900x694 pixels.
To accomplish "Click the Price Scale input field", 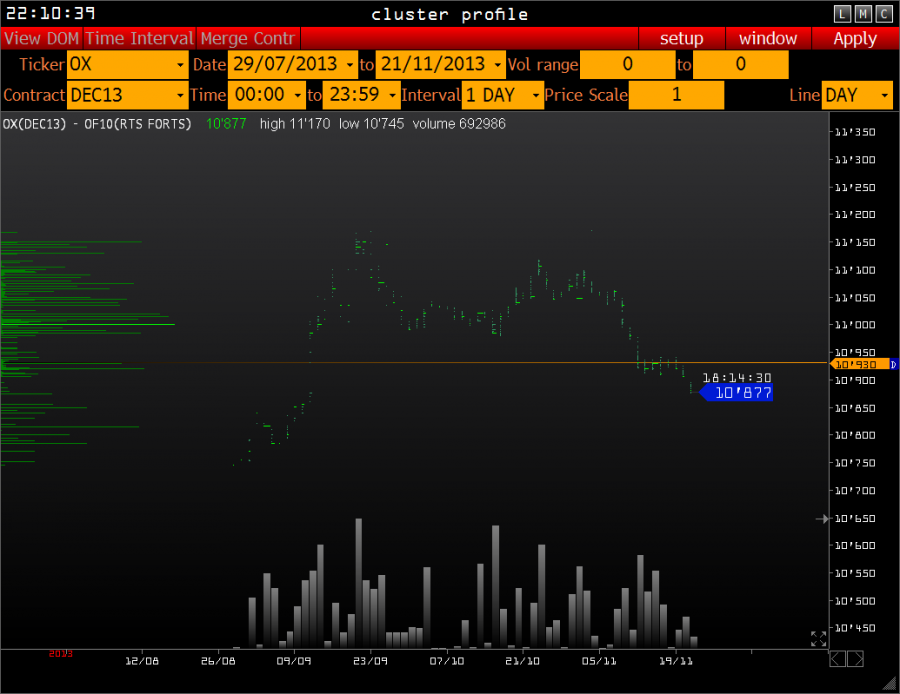I will tap(676, 96).
